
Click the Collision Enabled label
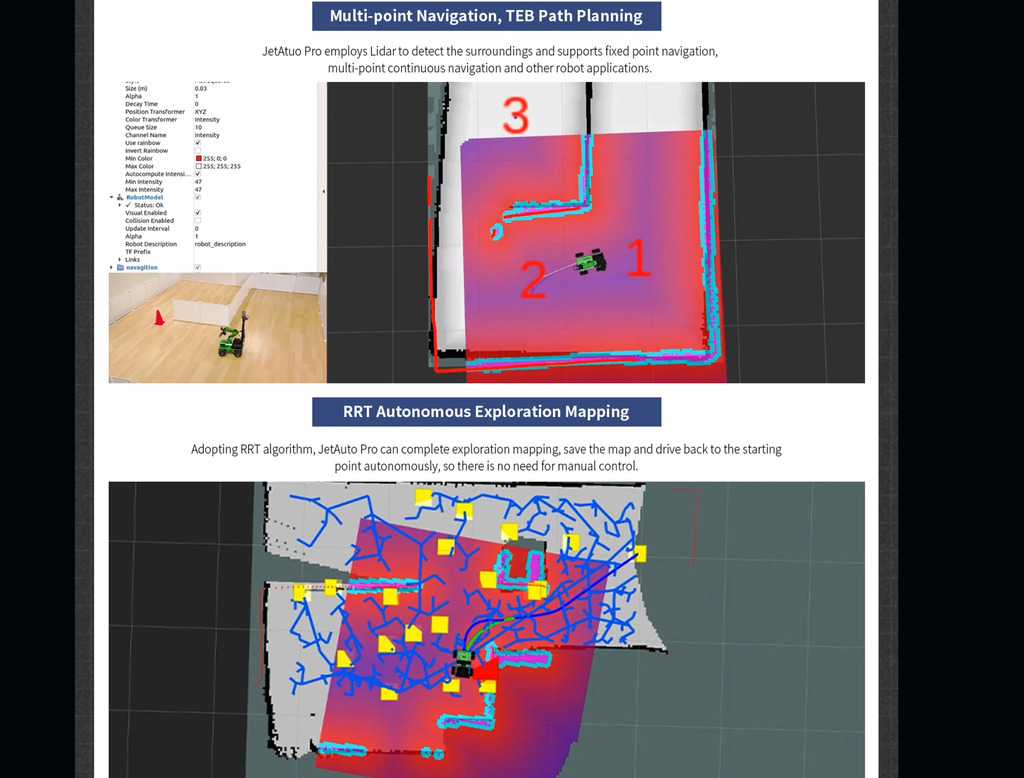[x=150, y=221]
